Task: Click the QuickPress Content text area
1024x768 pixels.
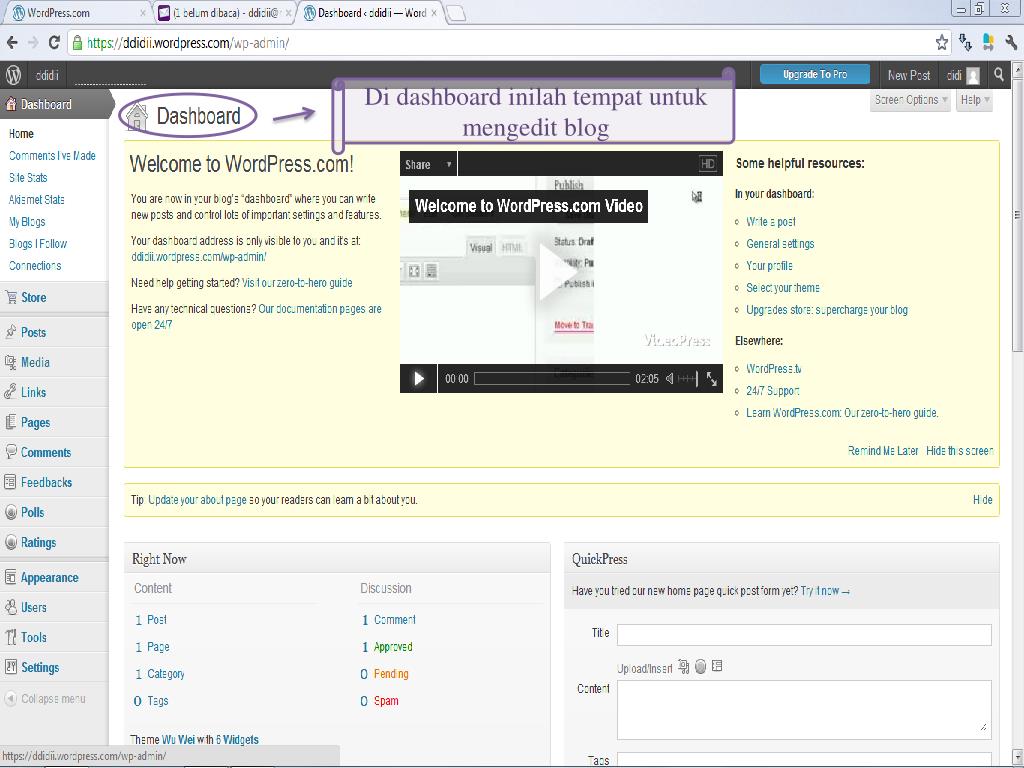Action: [x=804, y=710]
